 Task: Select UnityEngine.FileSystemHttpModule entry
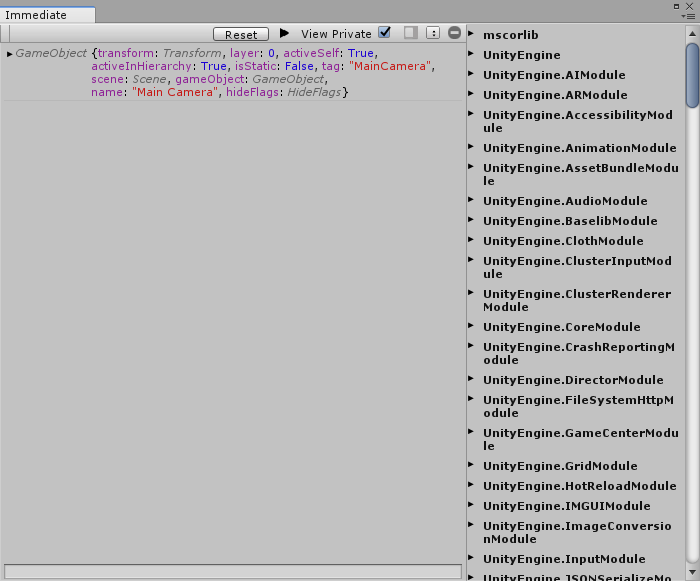[578, 406]
